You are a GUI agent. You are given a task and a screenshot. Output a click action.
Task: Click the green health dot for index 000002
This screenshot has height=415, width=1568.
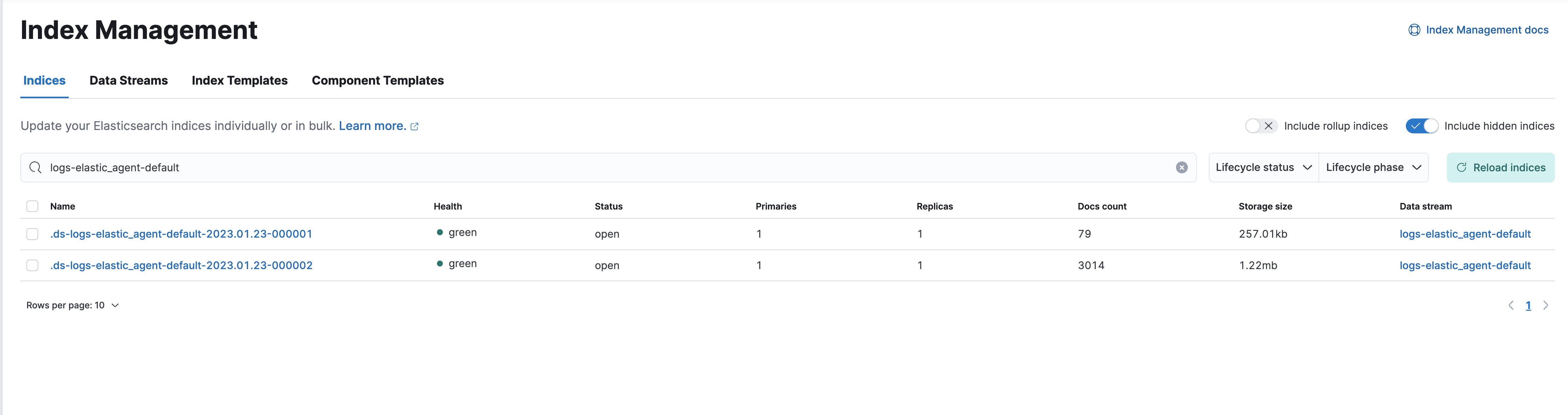(440, 263)
